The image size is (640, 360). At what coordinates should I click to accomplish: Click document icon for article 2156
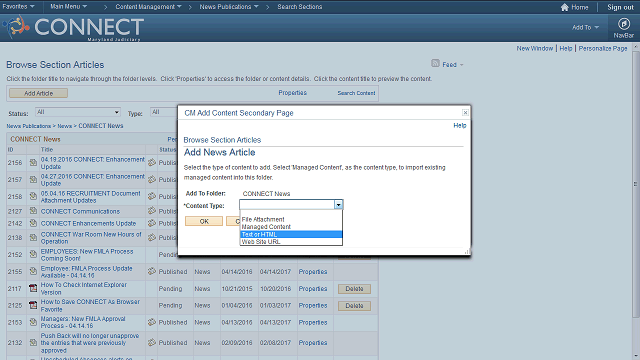33,162
